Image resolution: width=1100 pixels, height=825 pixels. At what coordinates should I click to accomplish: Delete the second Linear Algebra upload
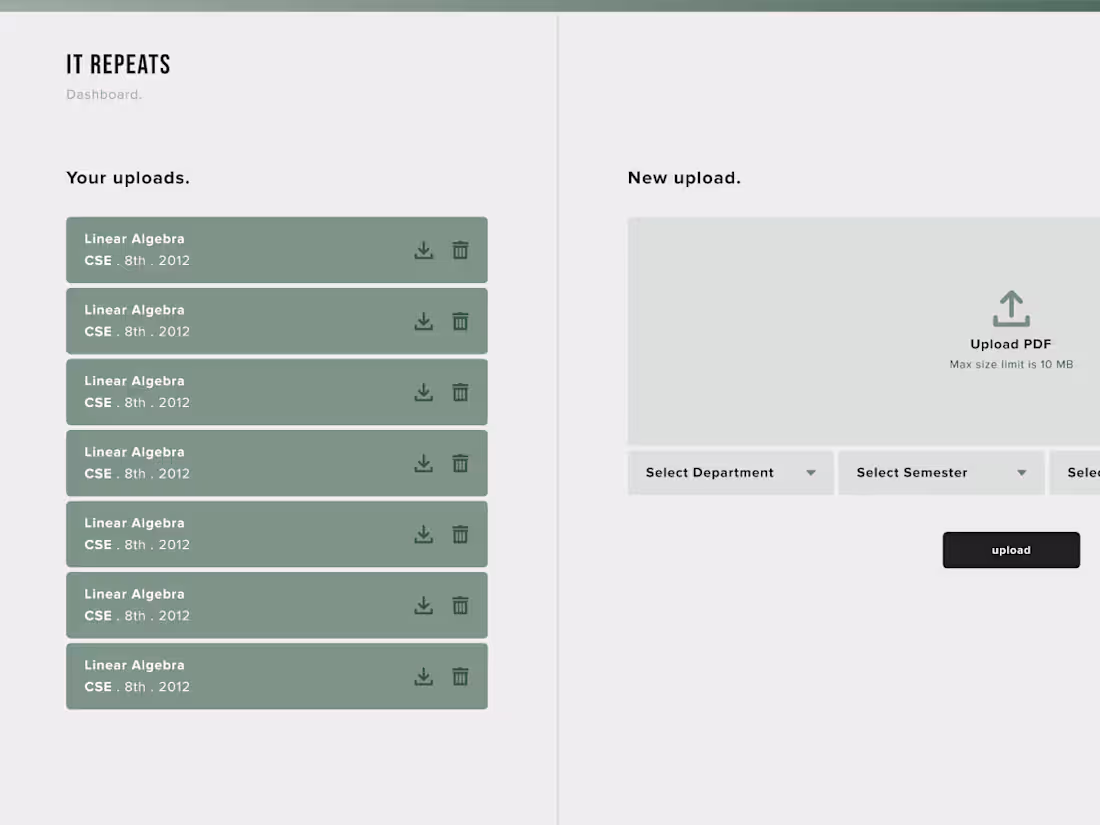(x=460, y=321)
